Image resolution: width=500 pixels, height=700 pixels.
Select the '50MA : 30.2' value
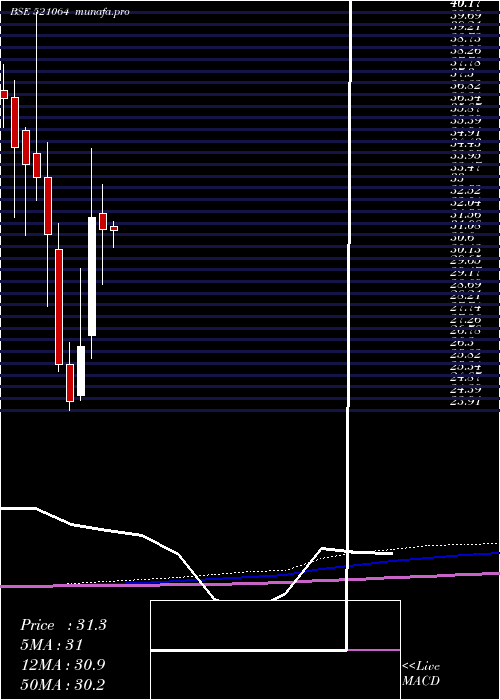[63, 685]
